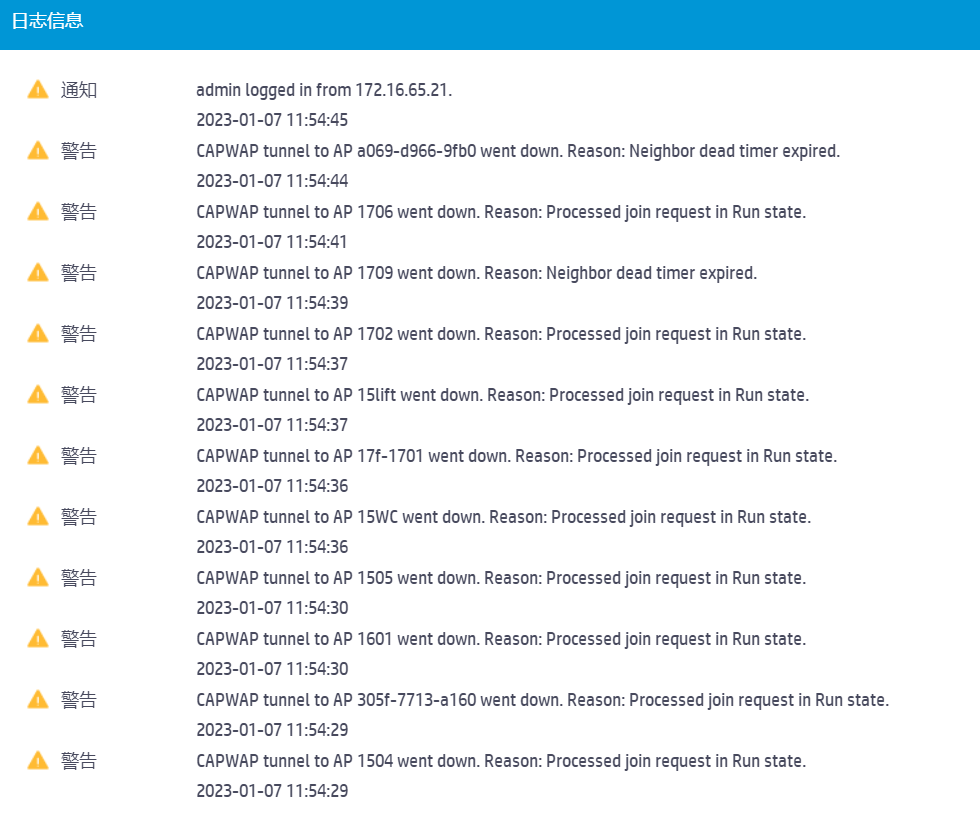This screenshot has height=813, width=980.
Task: Click the warning icon for AP 15WC entry
Action: coord(38,517)
